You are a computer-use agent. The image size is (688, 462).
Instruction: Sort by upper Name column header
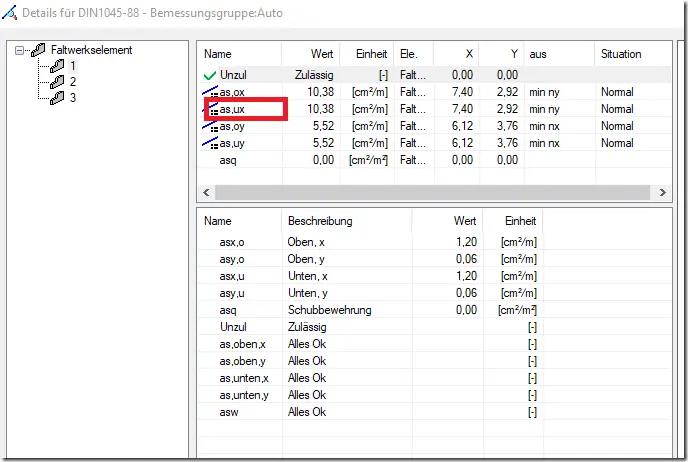tap(239, 54)
